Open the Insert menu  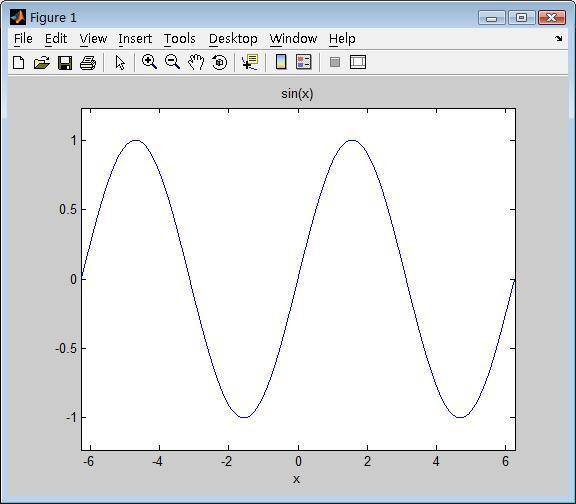pyautogui.click(x=135, y=39)
